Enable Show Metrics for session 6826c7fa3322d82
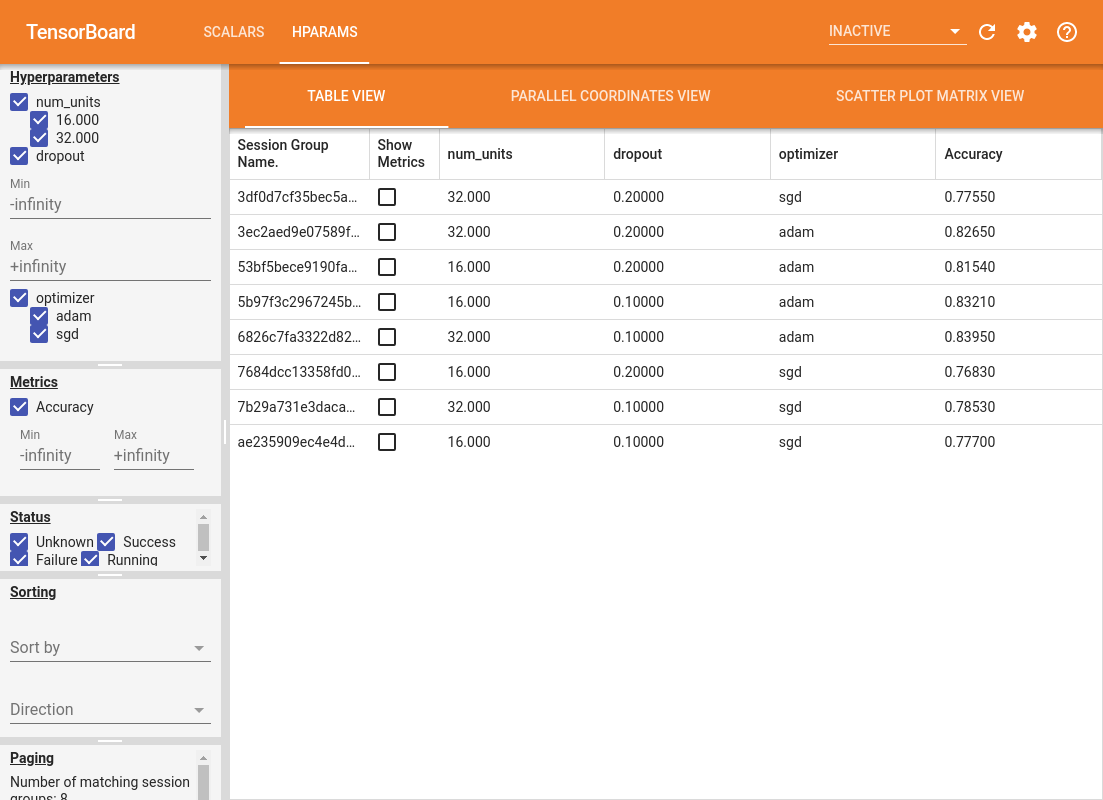 pos(387,337)
